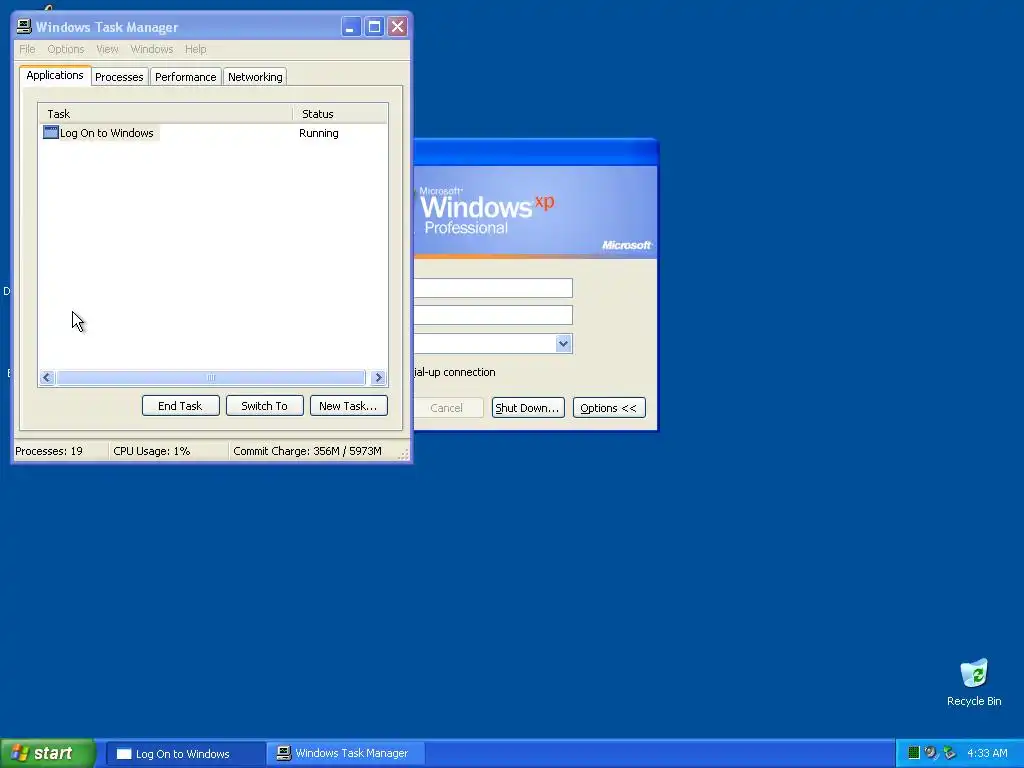Switch to the Processes tab
Viewport: 1024px width, 768px height.
(119, 77)
